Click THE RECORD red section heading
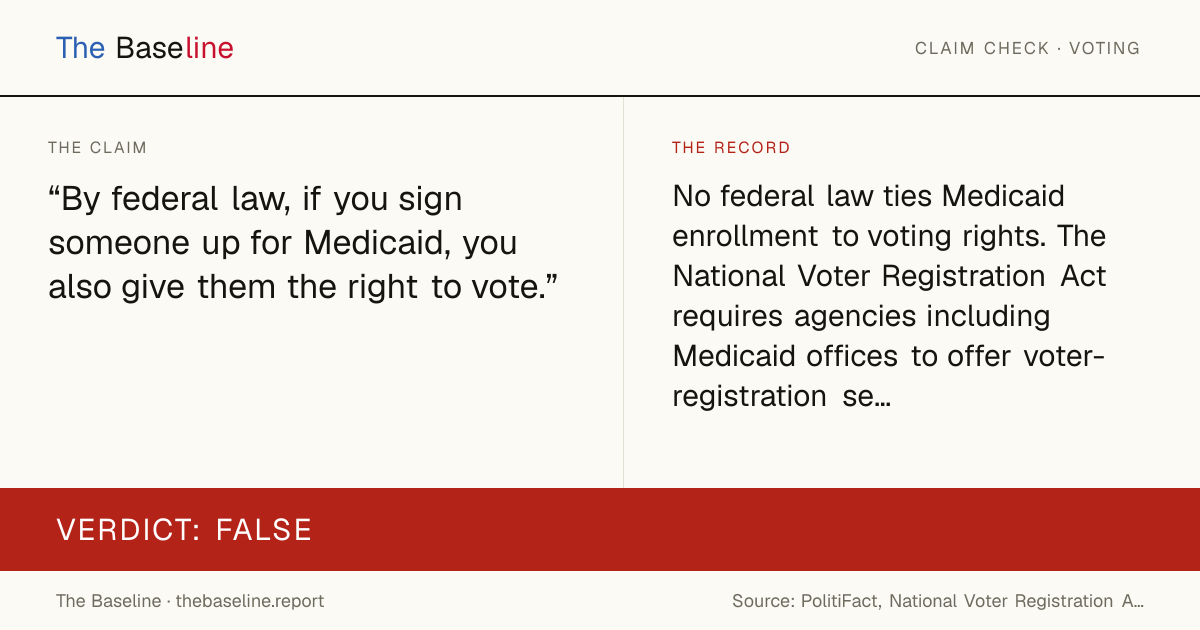1200x630 pixels. pos(731,148)
